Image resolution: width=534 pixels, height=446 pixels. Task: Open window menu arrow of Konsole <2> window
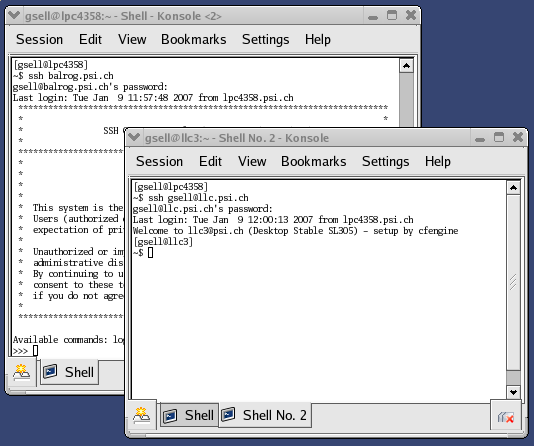[14, 15]
